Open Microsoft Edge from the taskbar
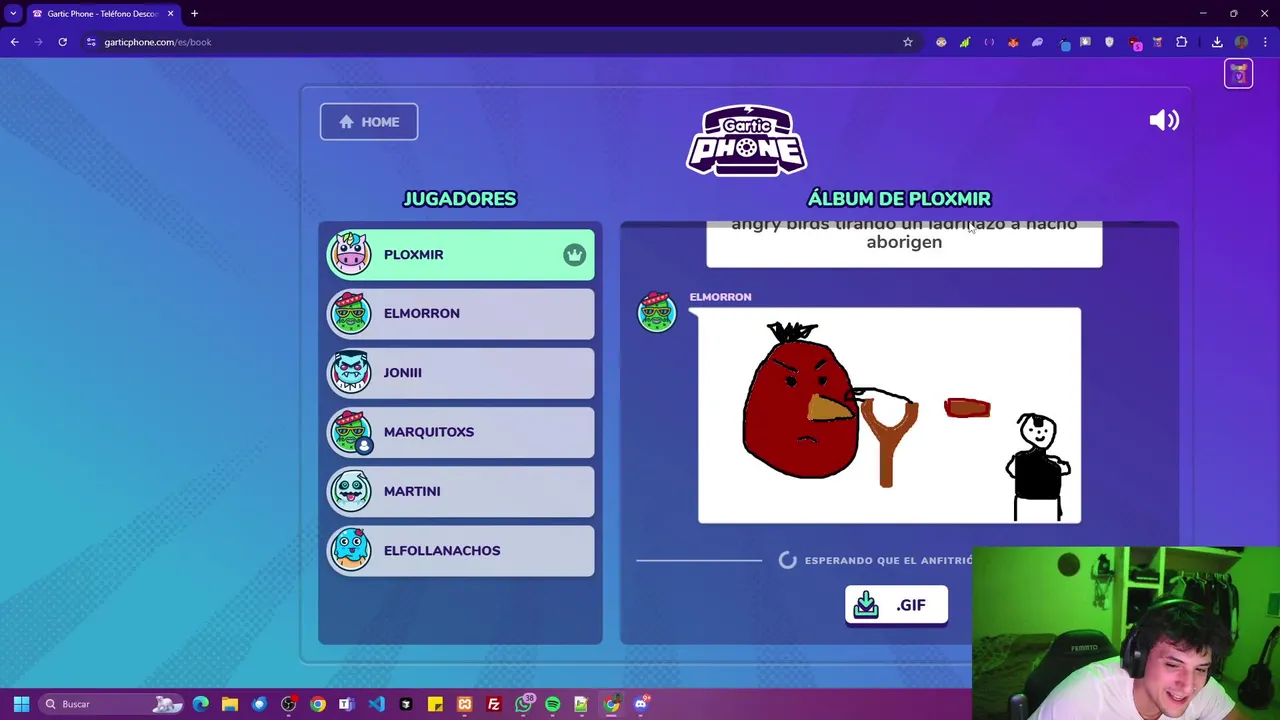The width and height of the screenshot is (1280, 720). pyautogui.click(x=200, y=704)
